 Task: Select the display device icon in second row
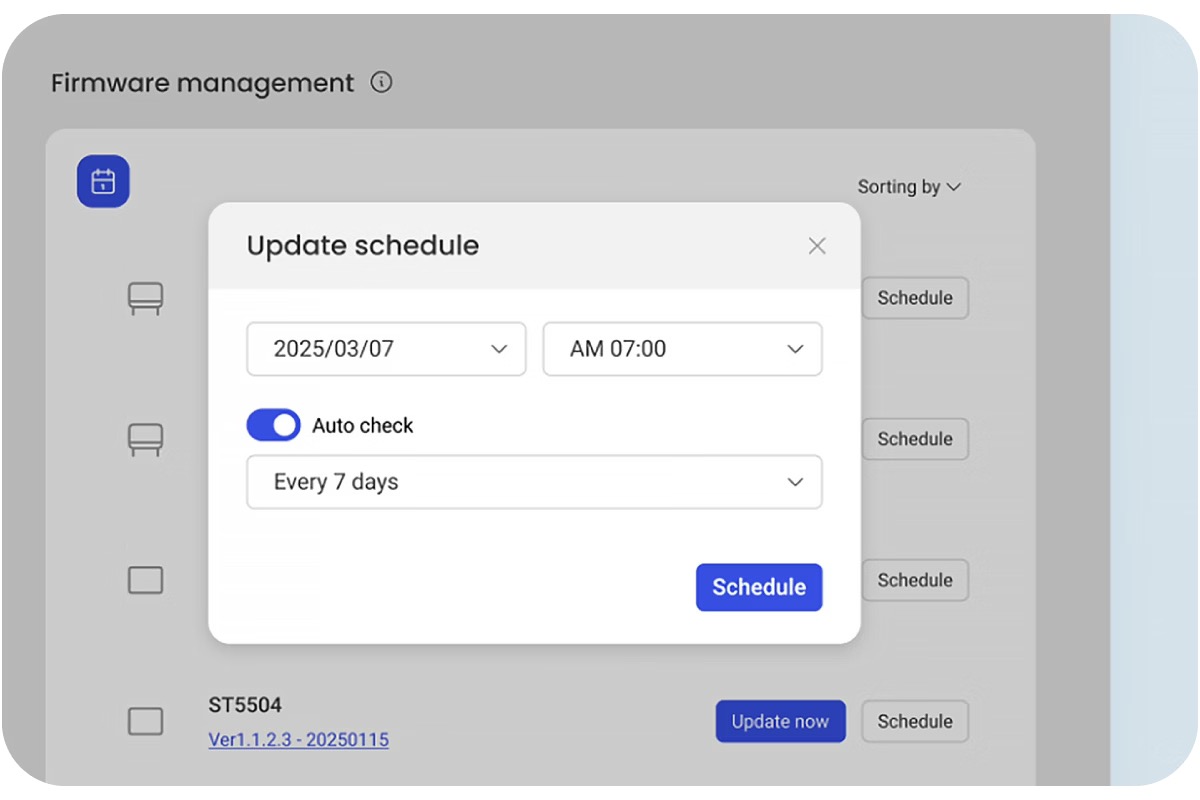pyautogui.click(x=146, y=439)
